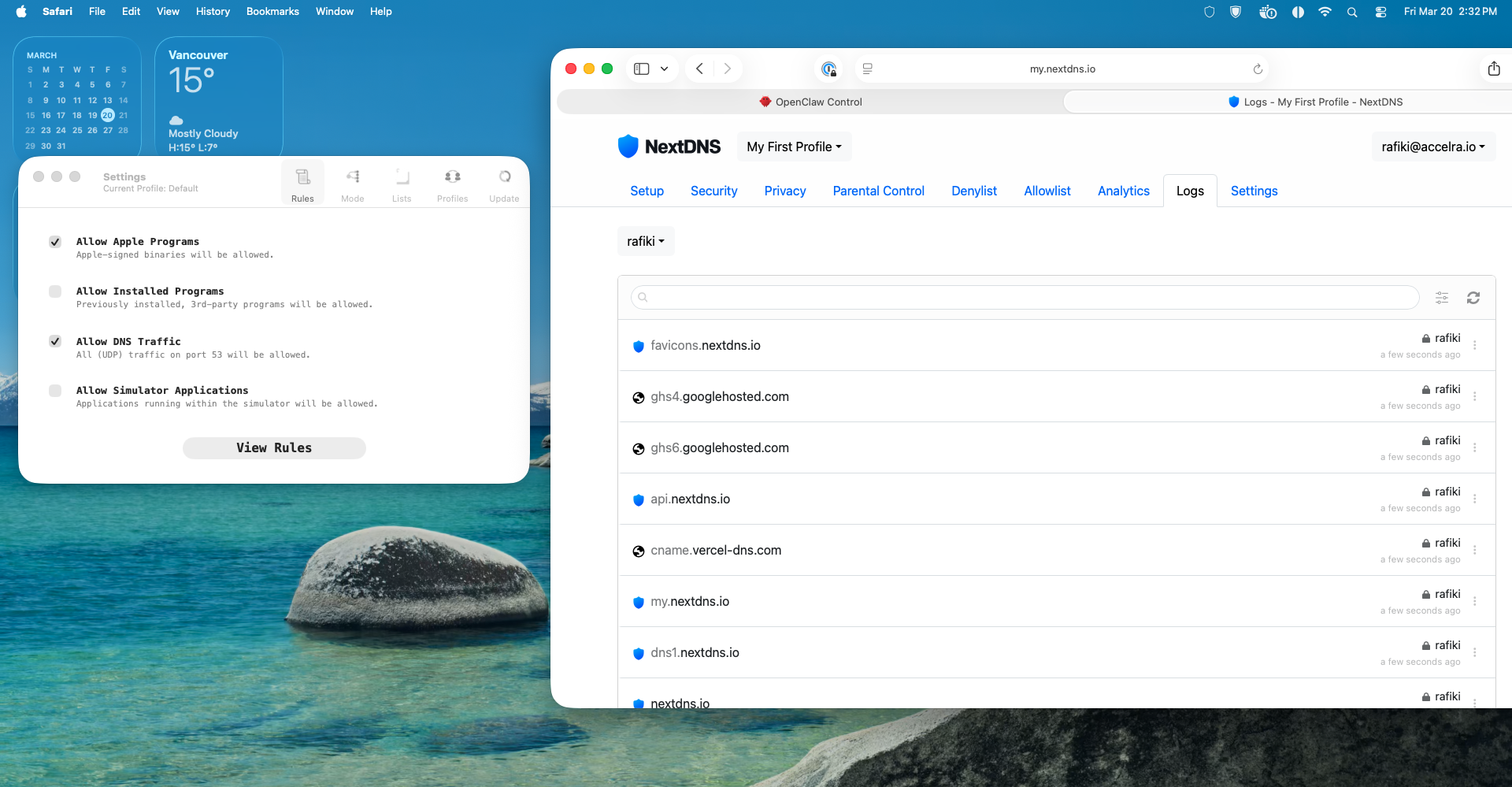Refresh the NextDNS logs list
Image resolution: width=1512 pixels, height=787 pixels.
point(1473,298)
